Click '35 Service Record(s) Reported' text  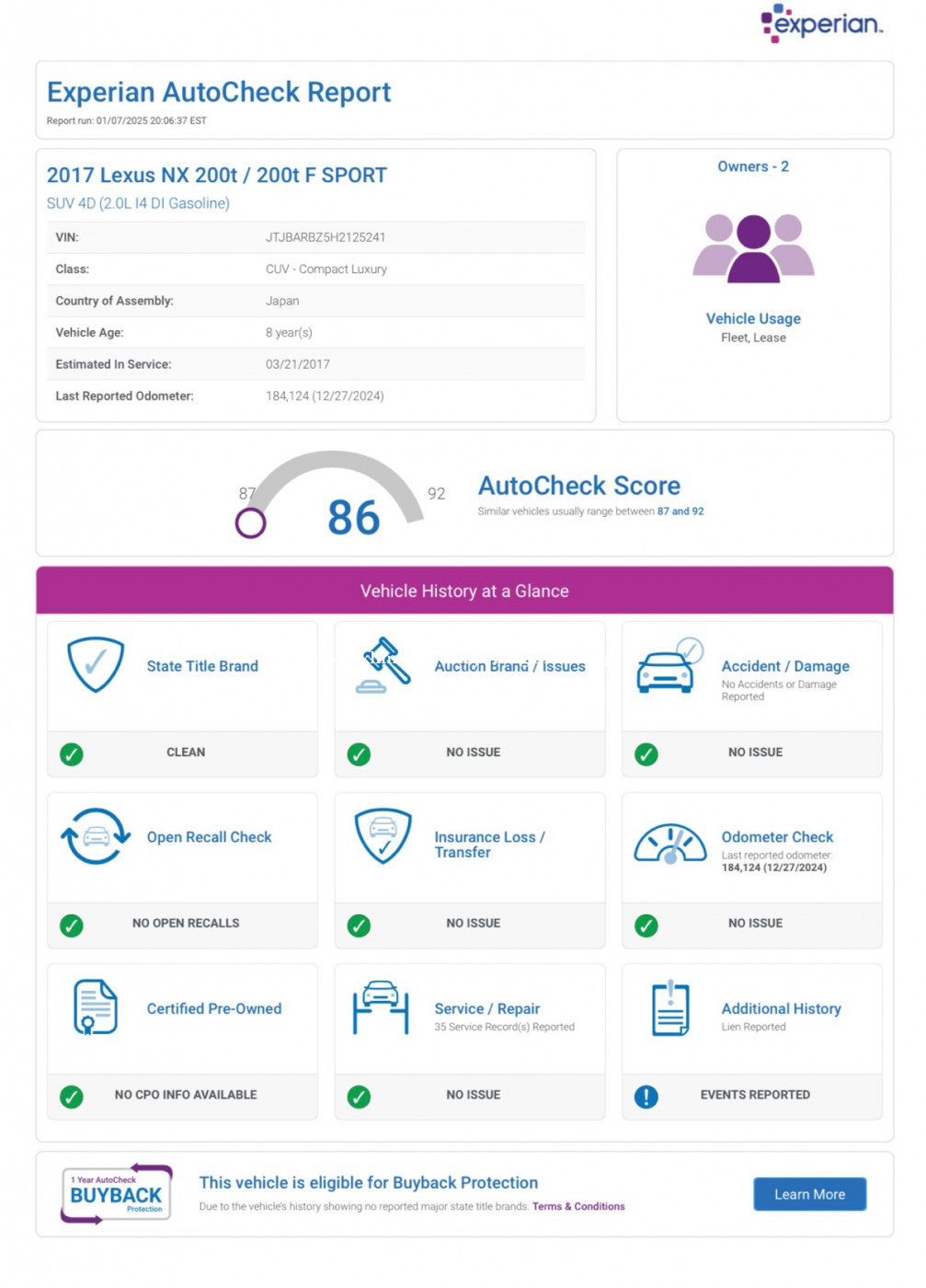504,1027
